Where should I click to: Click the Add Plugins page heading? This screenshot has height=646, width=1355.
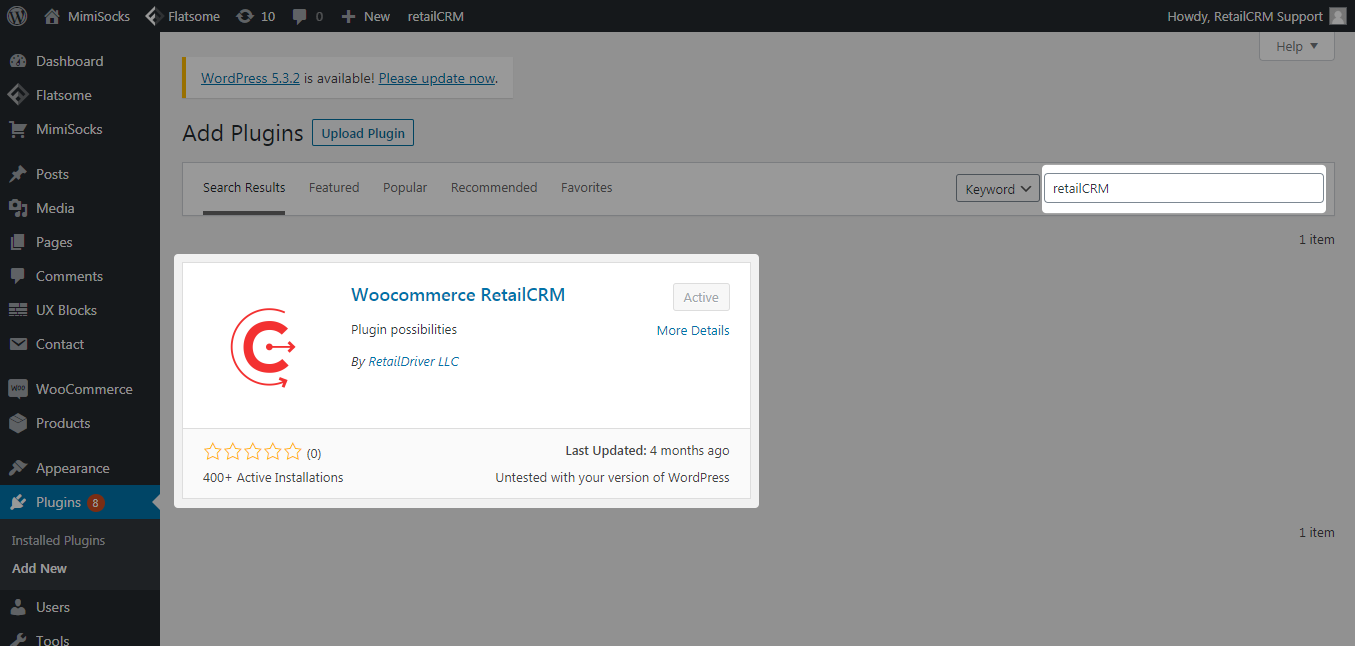click(x=243, y=133)
